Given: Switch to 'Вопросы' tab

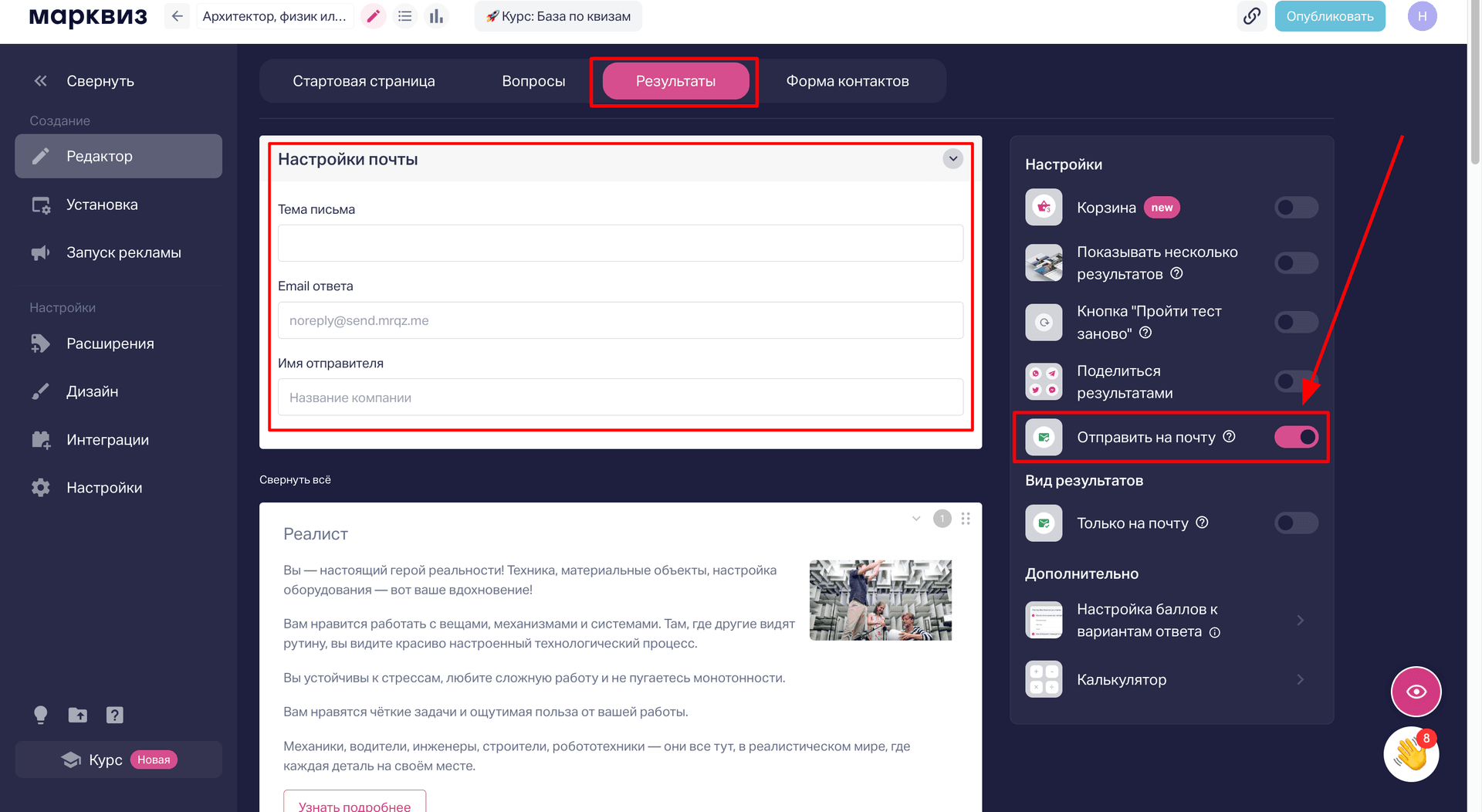Looking at the screenshot, I should point(533,81).
